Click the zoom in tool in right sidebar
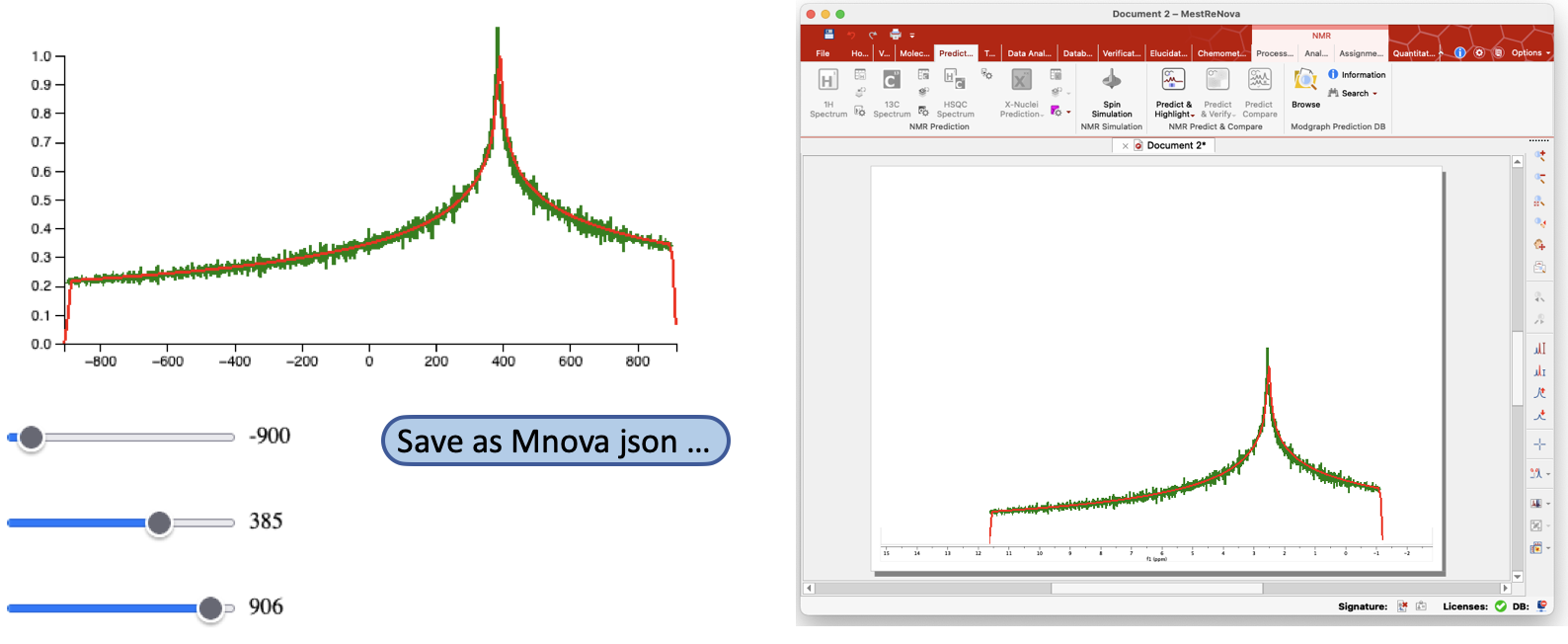 (1539, 157)
